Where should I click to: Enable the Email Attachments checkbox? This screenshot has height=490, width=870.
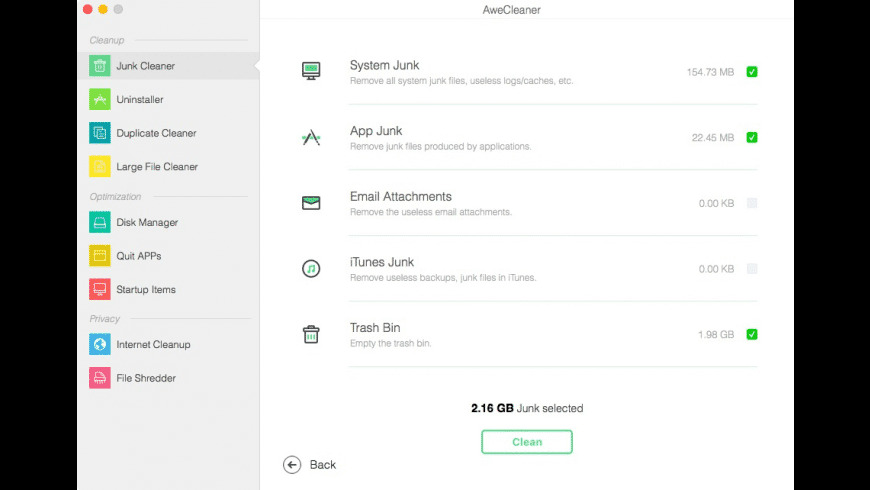tap(752, 204)
